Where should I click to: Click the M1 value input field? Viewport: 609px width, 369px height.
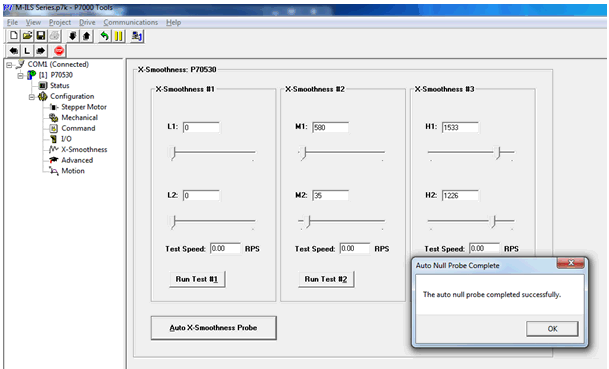pos(330,127)
